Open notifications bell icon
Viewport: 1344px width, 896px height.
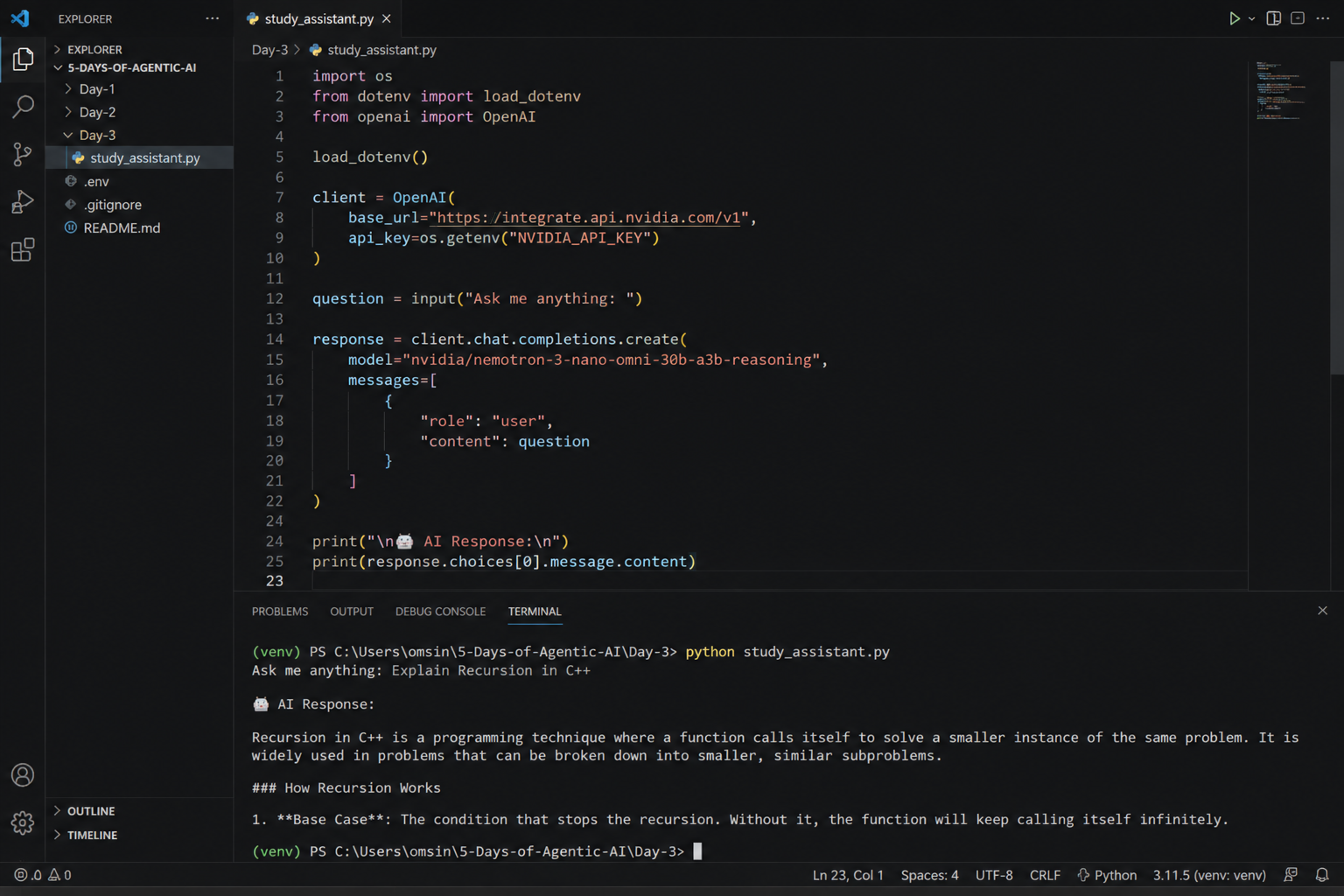[x=1322, y=875]
